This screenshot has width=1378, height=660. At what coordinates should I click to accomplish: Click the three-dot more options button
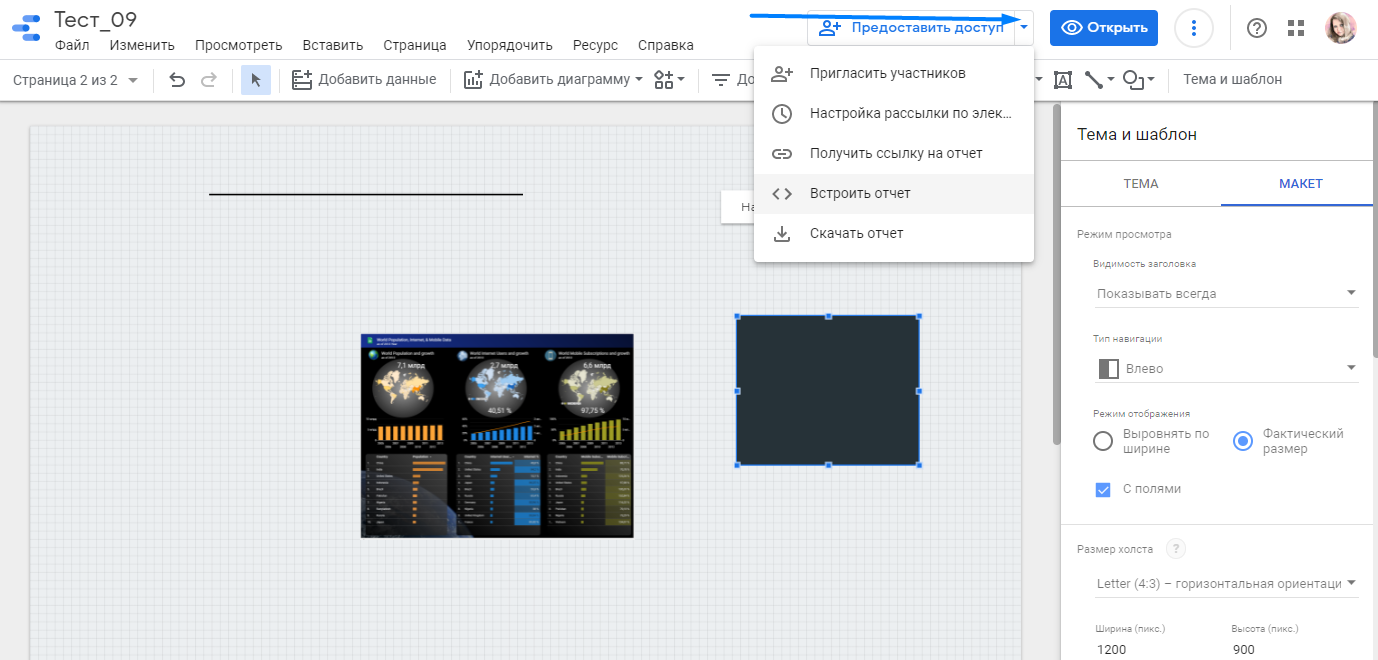pos(1193,28)
